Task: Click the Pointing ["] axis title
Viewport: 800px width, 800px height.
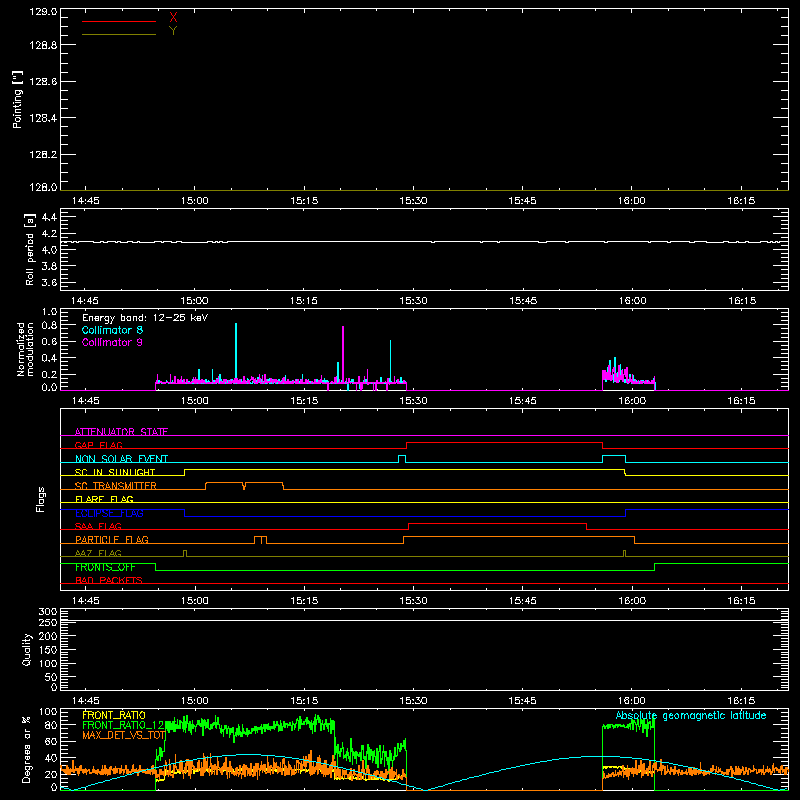Action: tap(17, 99)
